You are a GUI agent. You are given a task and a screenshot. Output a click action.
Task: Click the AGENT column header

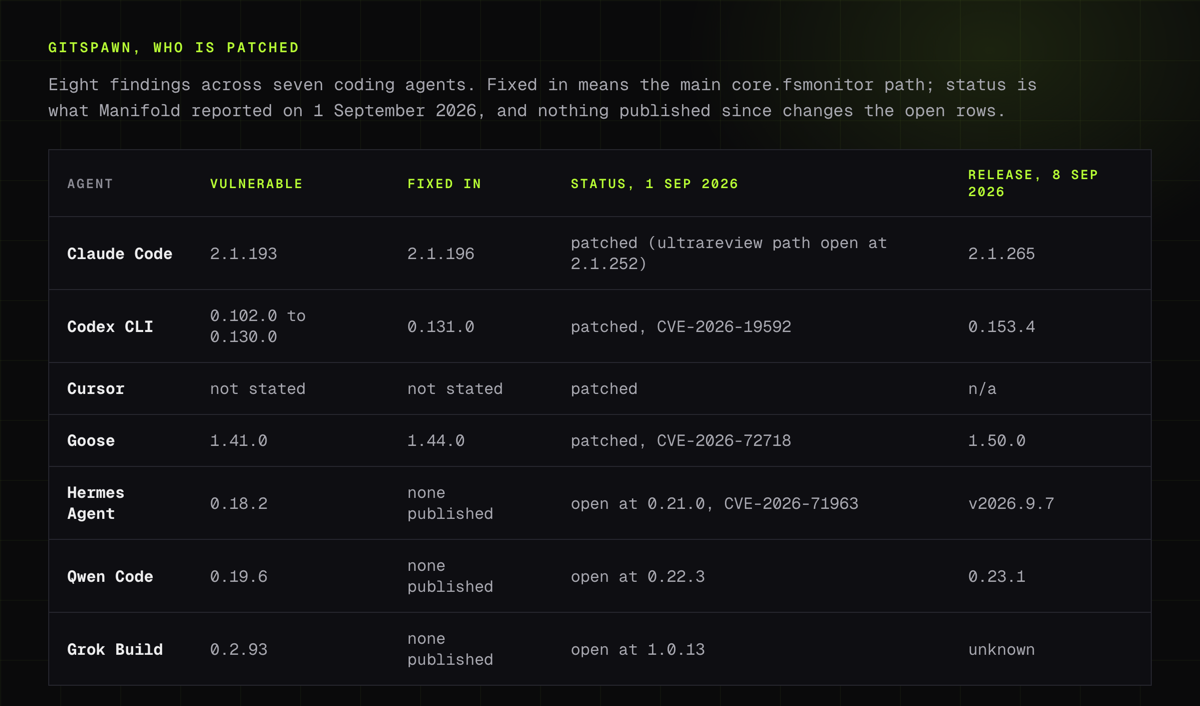point(90,184)
